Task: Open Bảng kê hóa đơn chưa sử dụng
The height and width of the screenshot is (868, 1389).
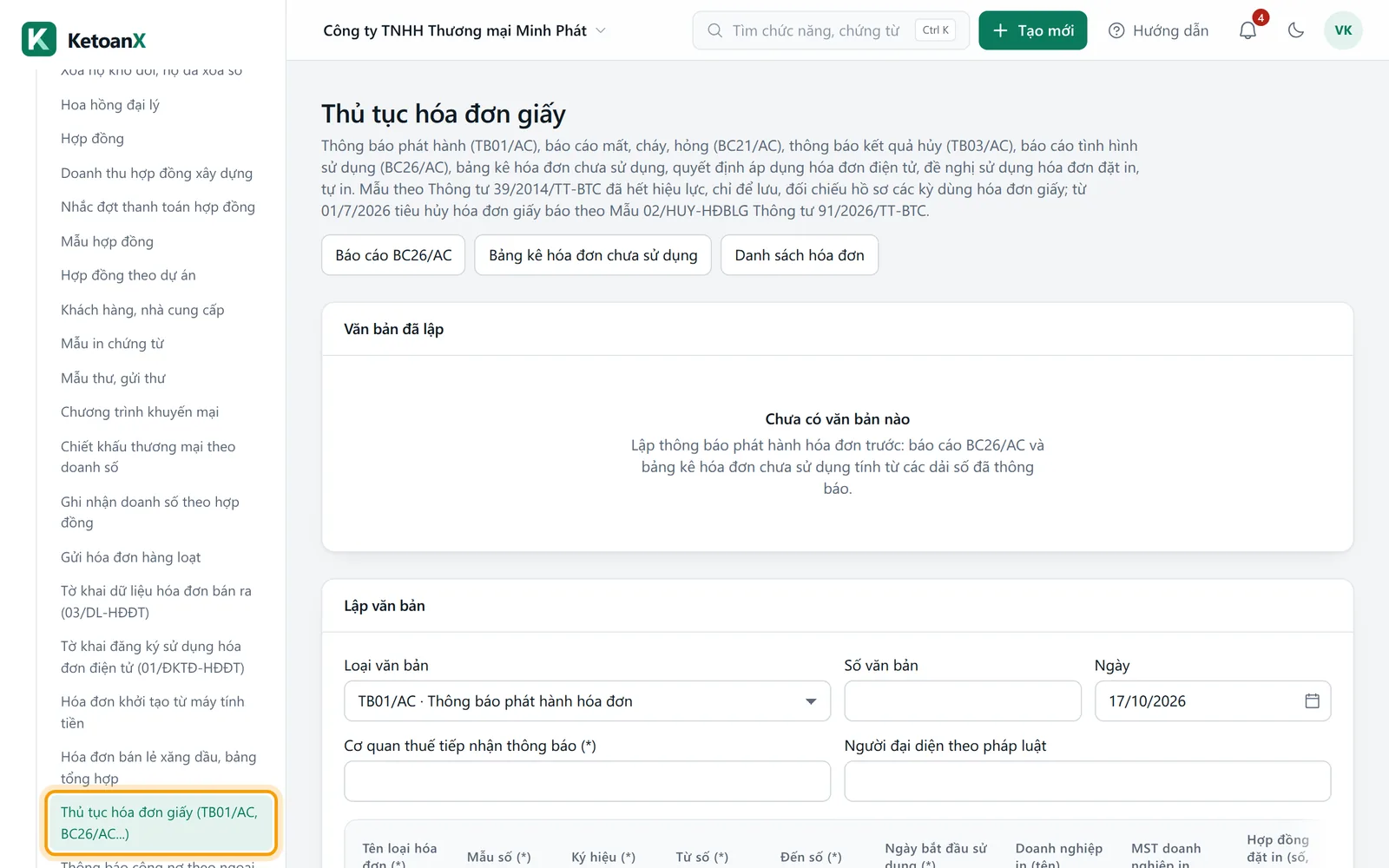Action: (x=593, y=255)
